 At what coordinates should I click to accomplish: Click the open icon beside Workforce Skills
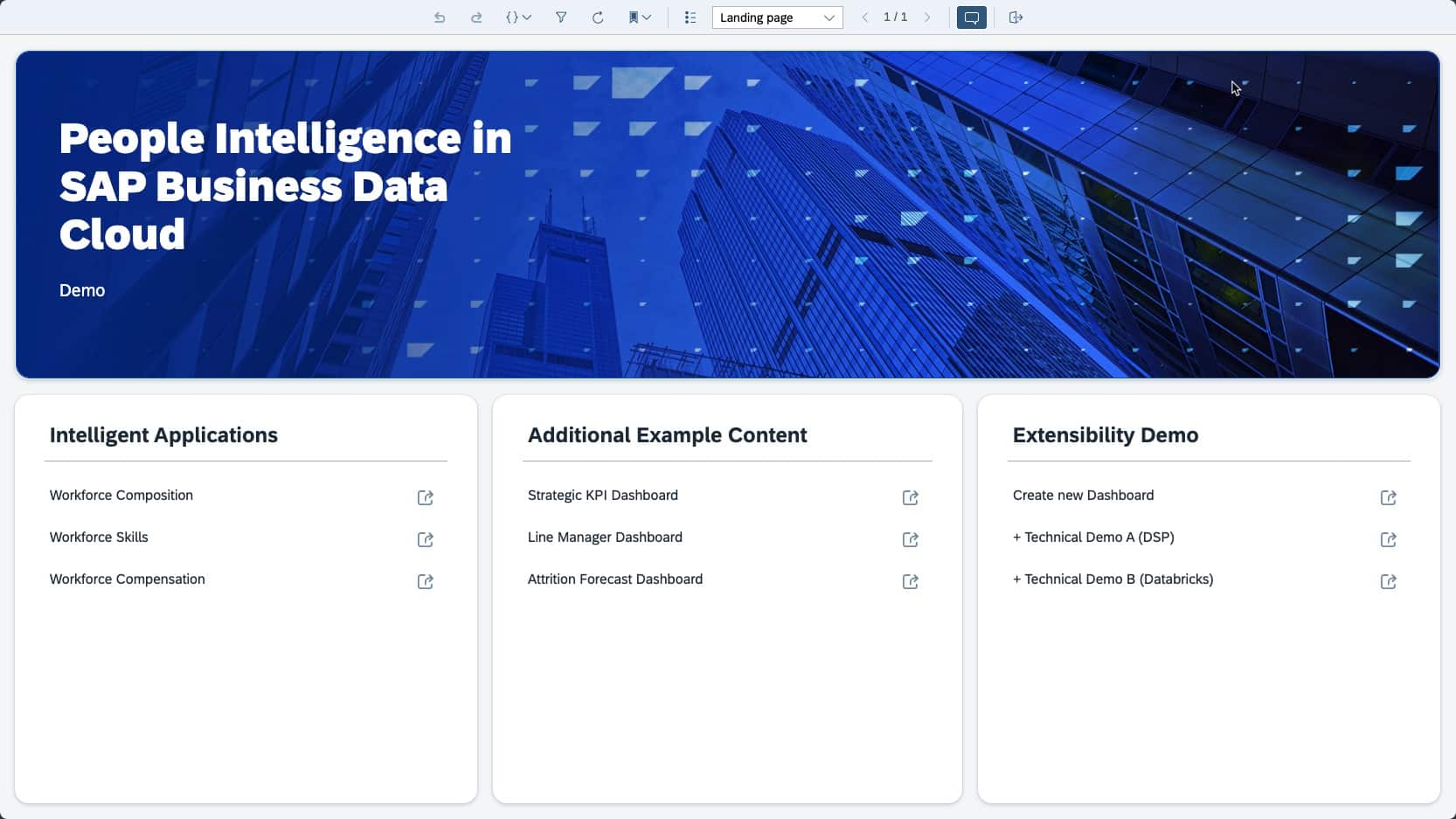(x=426, y=539)
